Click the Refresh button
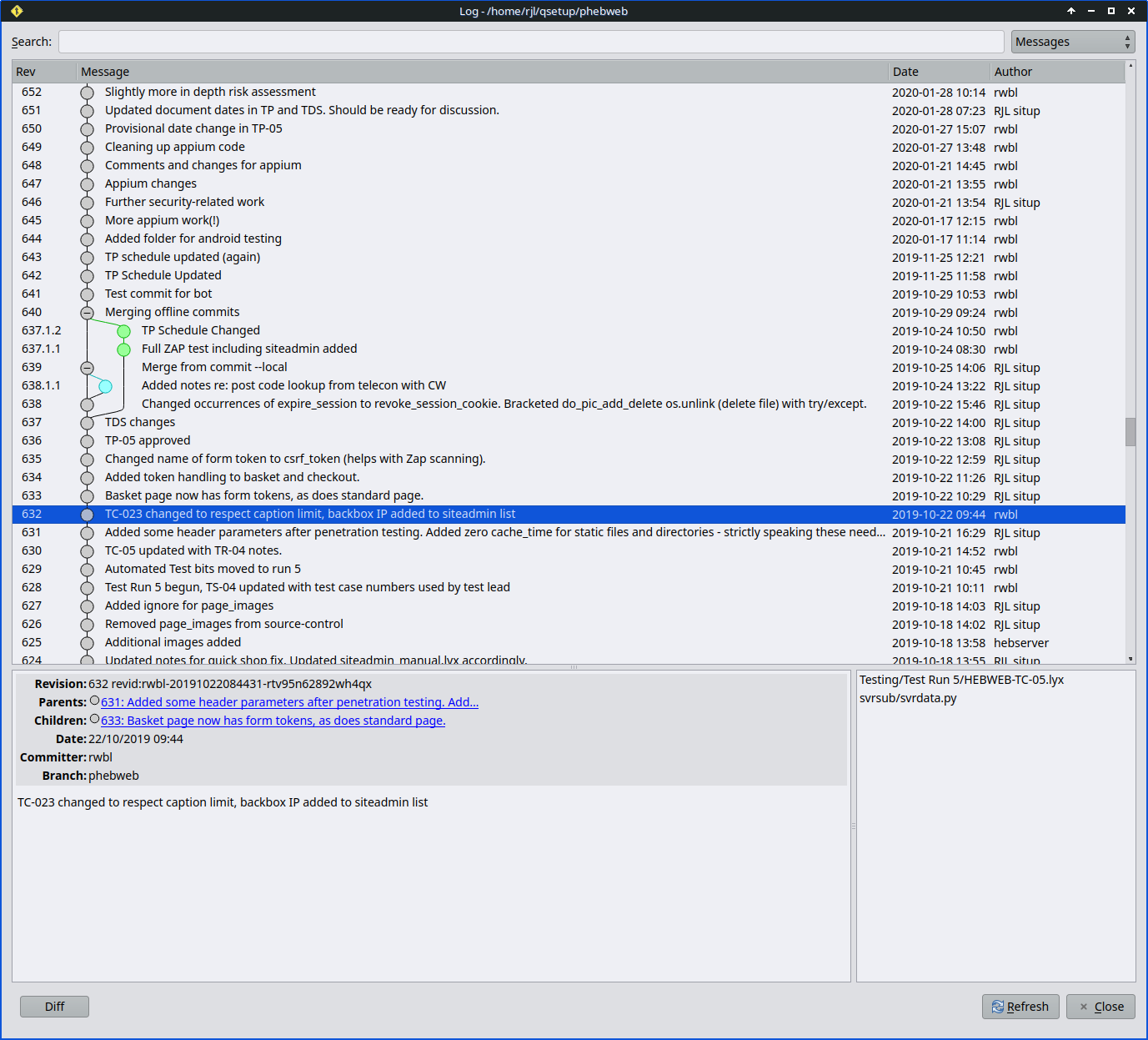 (x=1020, y=1007)
